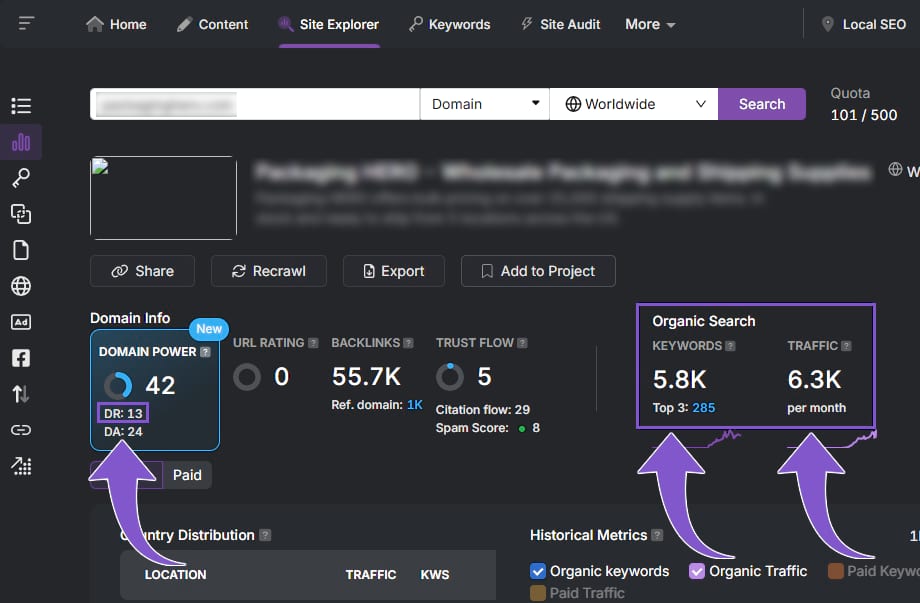This screenshot has width=920, height=603.
Task: Open the Site Audit tab
Action: click(x=561, y=25)
